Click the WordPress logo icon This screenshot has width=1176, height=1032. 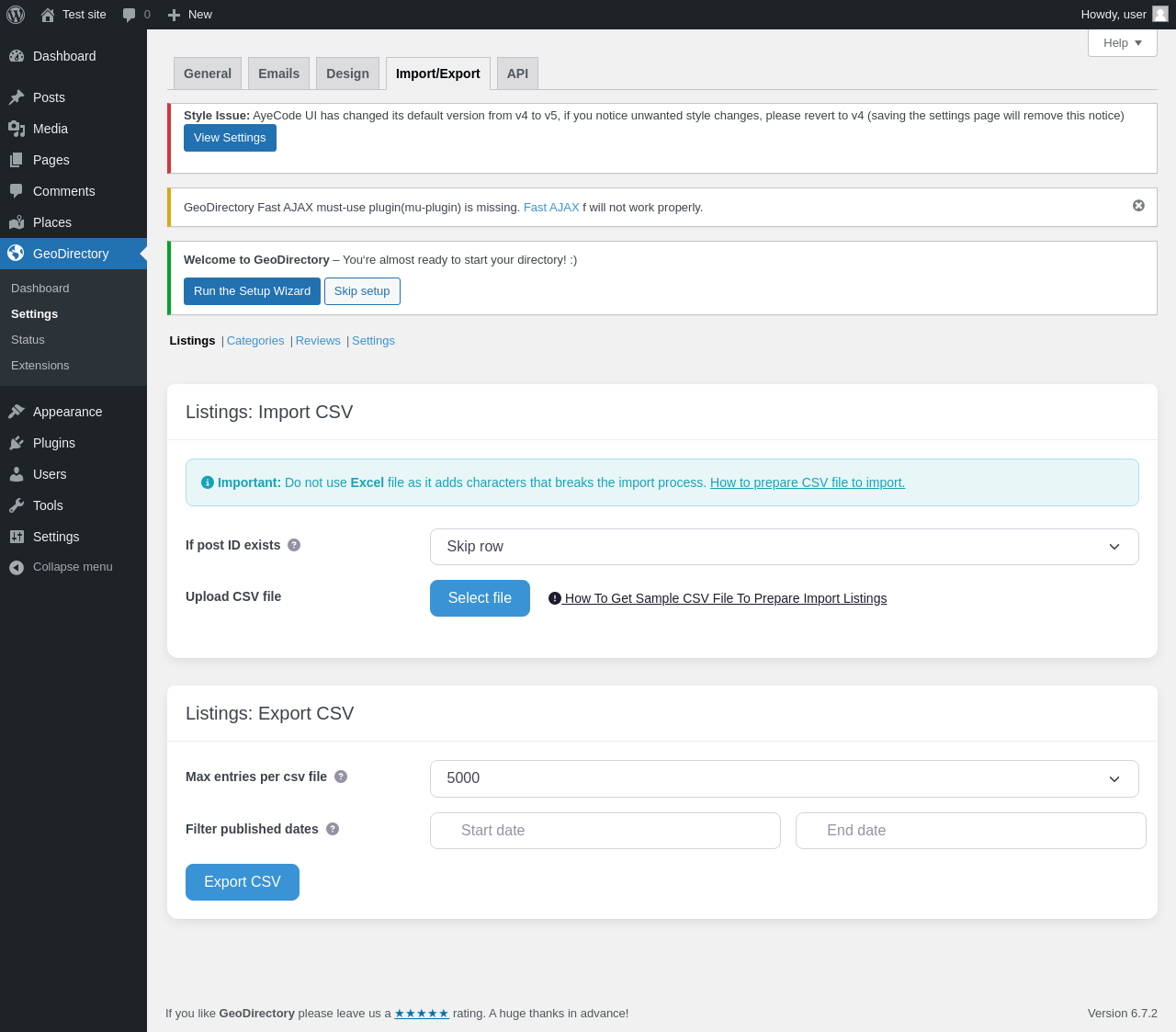click(16, 15)
